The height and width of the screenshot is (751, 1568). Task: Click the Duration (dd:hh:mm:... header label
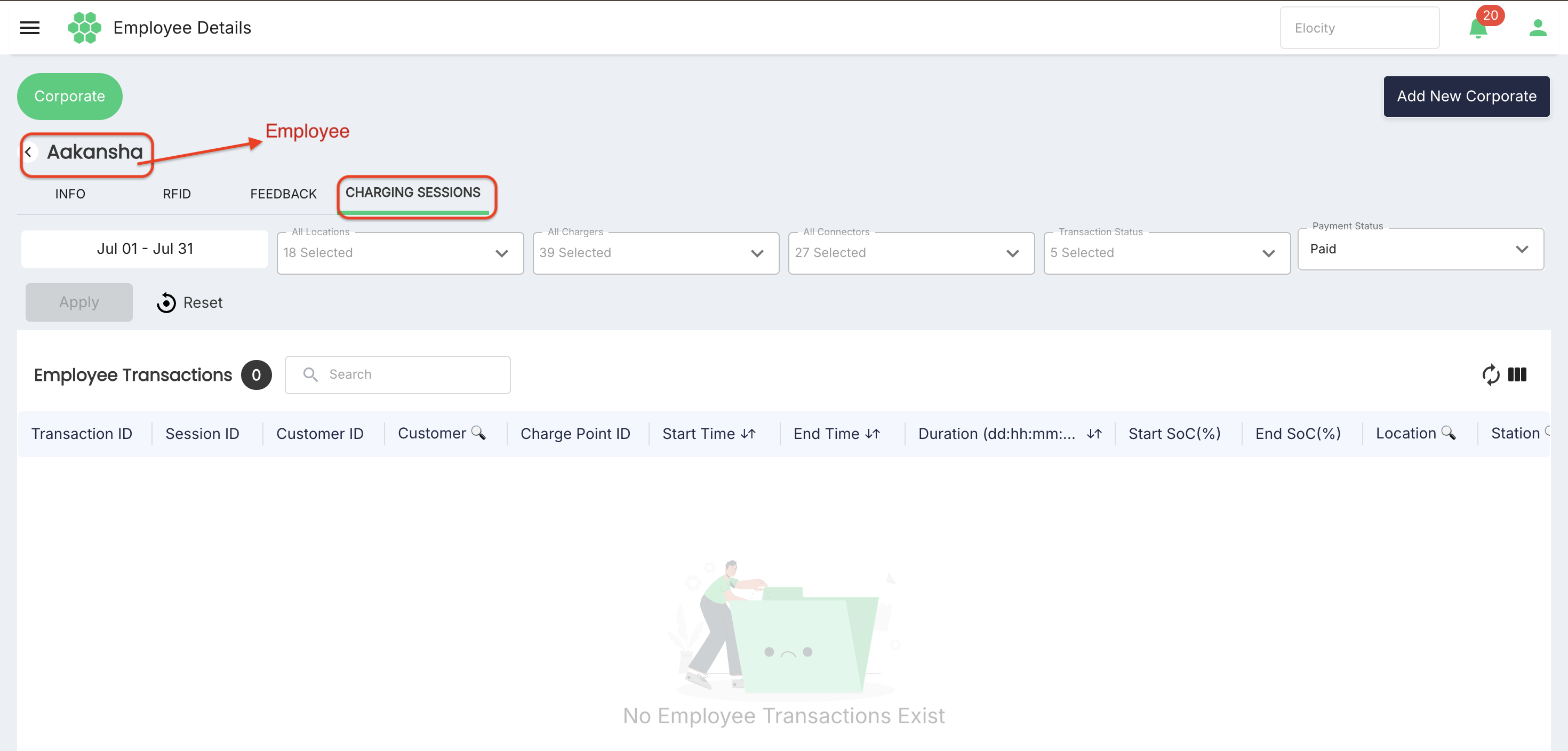[x=996, y=433]
